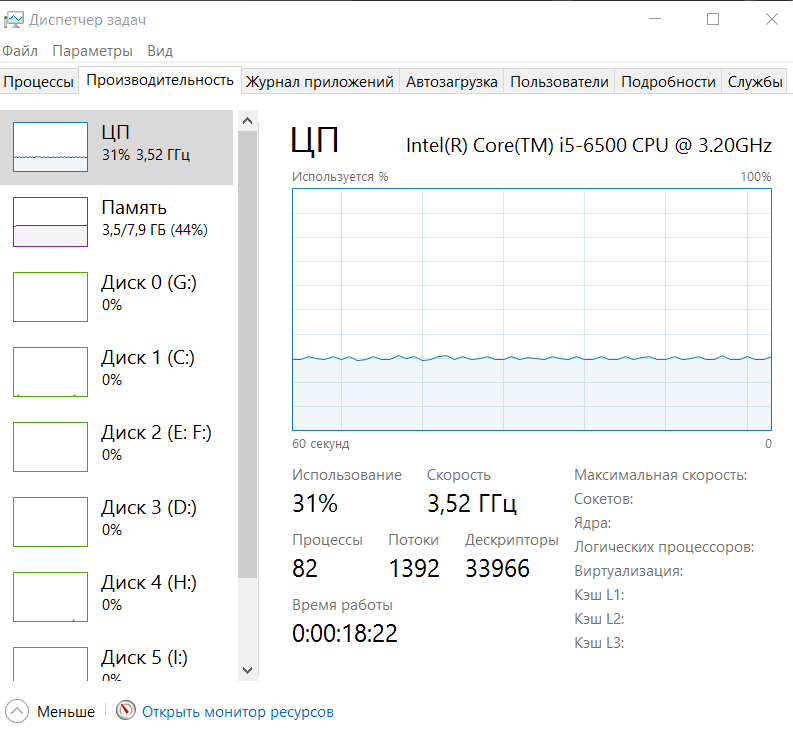Open the Вид menu
Image resolution: width=793 pixels, height=730 pixels.
pyautogui.click(x=160, y=51)
